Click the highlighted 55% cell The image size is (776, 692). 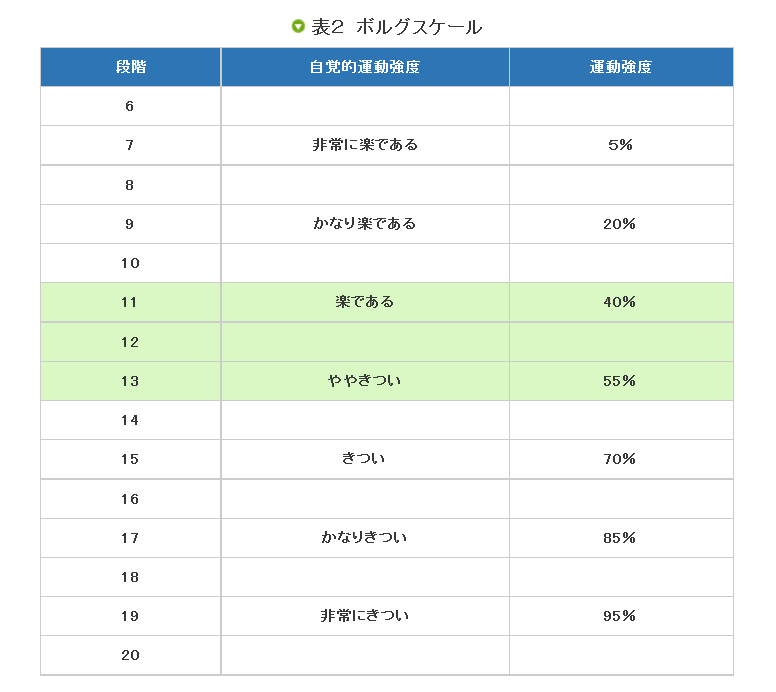click(x=621, y=381)
